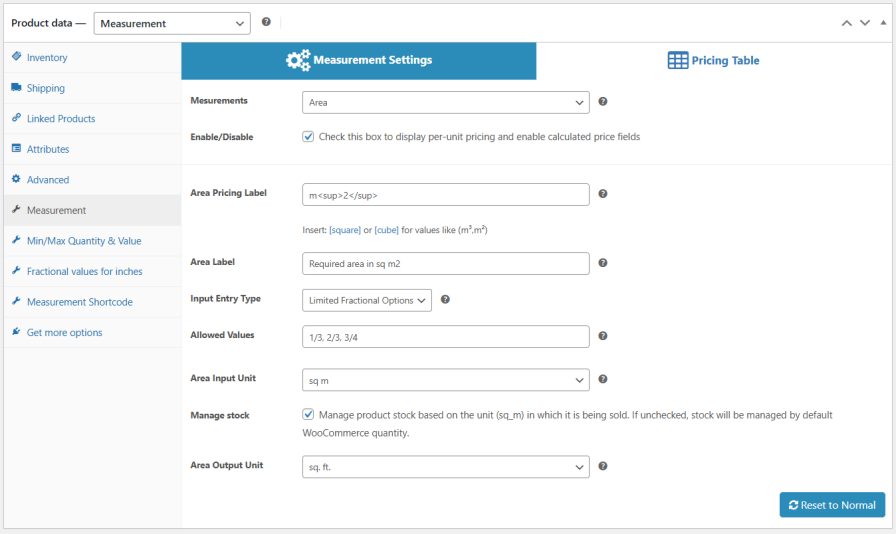Click the Advanced gear icon in sidebar
896x534 pixels.
[x=17, y=178]
